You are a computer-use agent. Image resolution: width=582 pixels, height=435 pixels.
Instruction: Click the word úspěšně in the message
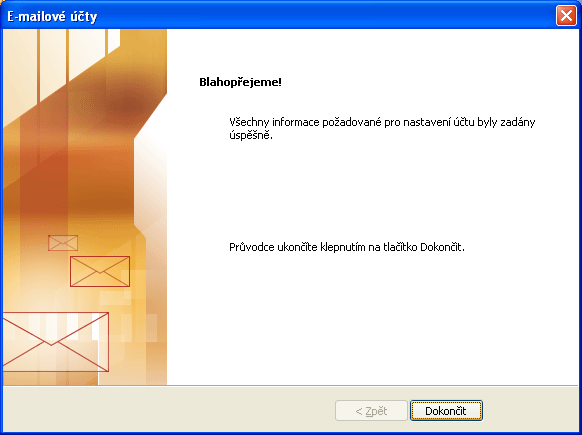coord(249,135)
